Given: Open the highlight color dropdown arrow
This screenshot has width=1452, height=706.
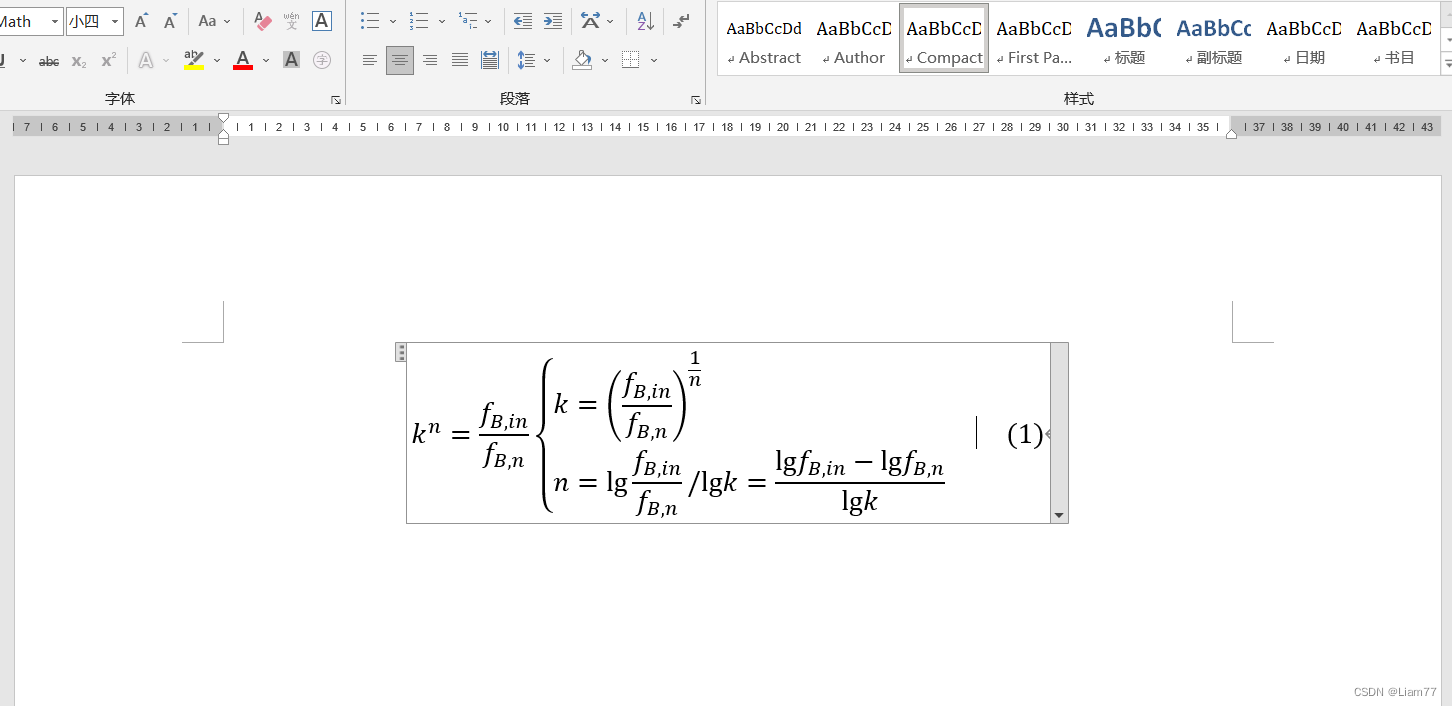Looking at the screenshot, I should tap(216, 61).
